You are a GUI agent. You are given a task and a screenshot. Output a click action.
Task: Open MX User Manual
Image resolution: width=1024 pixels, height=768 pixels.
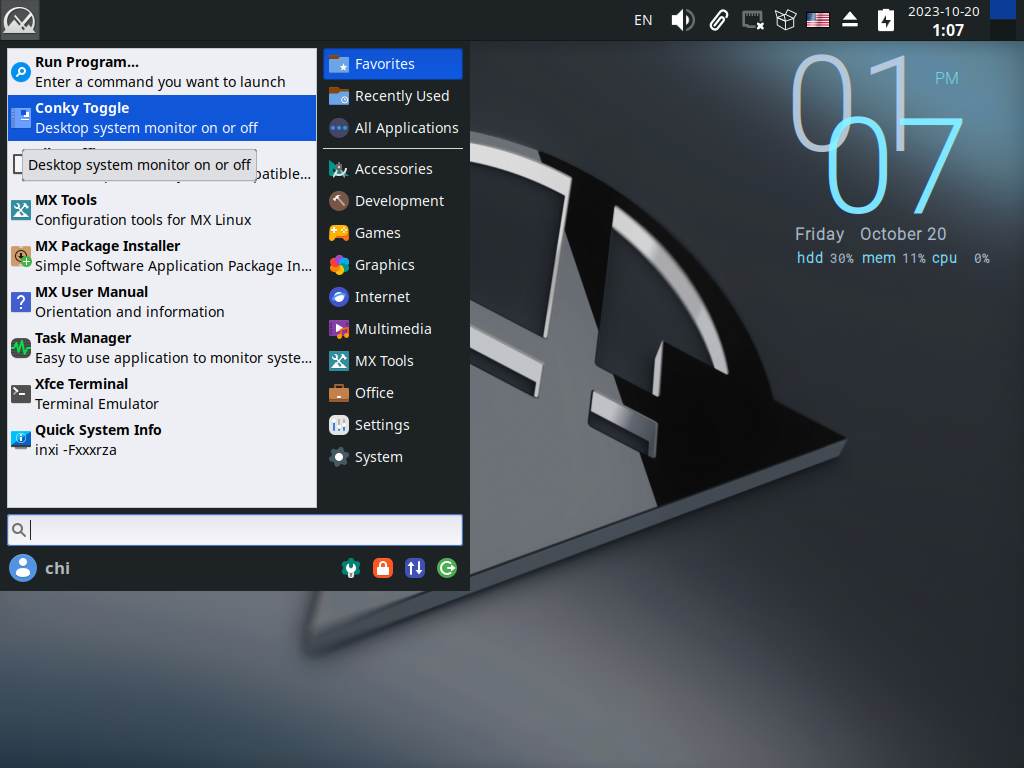pos(162,302)
